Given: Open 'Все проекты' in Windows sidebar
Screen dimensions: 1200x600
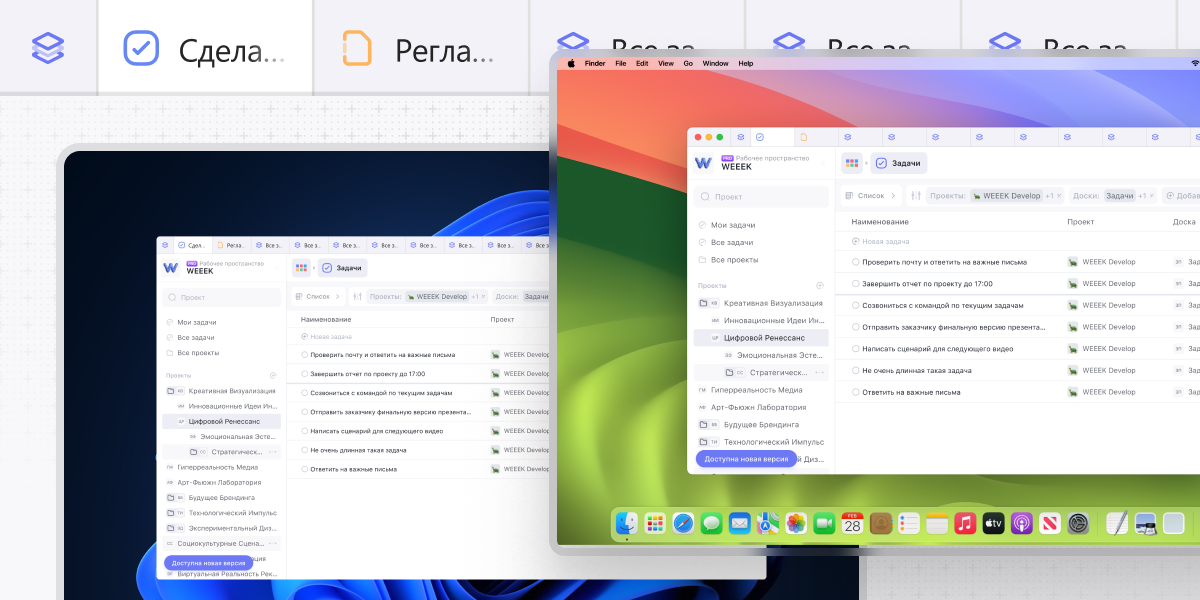Looking at the screenshot, I should pos(191,353).
